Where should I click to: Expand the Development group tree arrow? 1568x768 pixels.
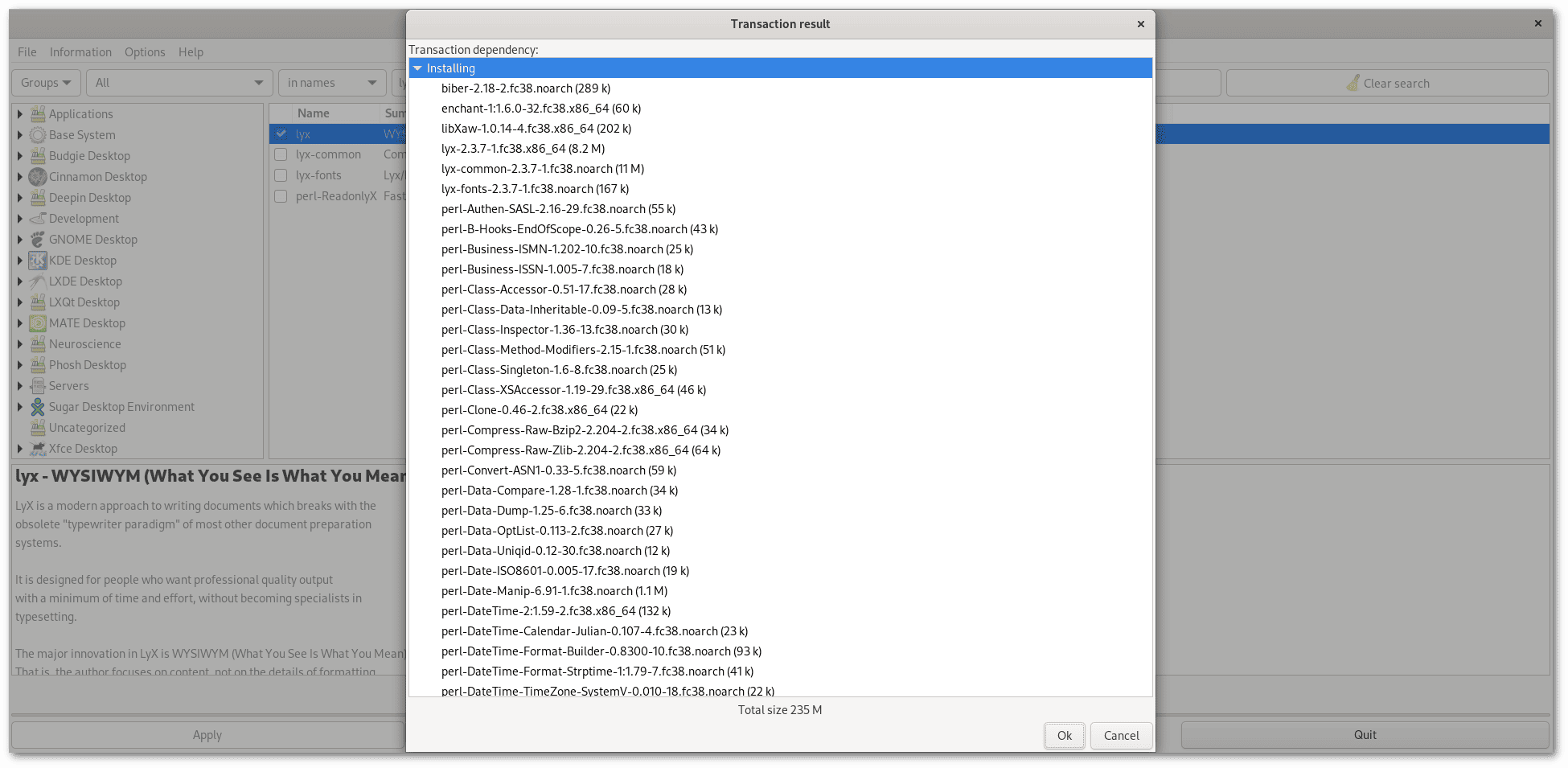[20, 219]
